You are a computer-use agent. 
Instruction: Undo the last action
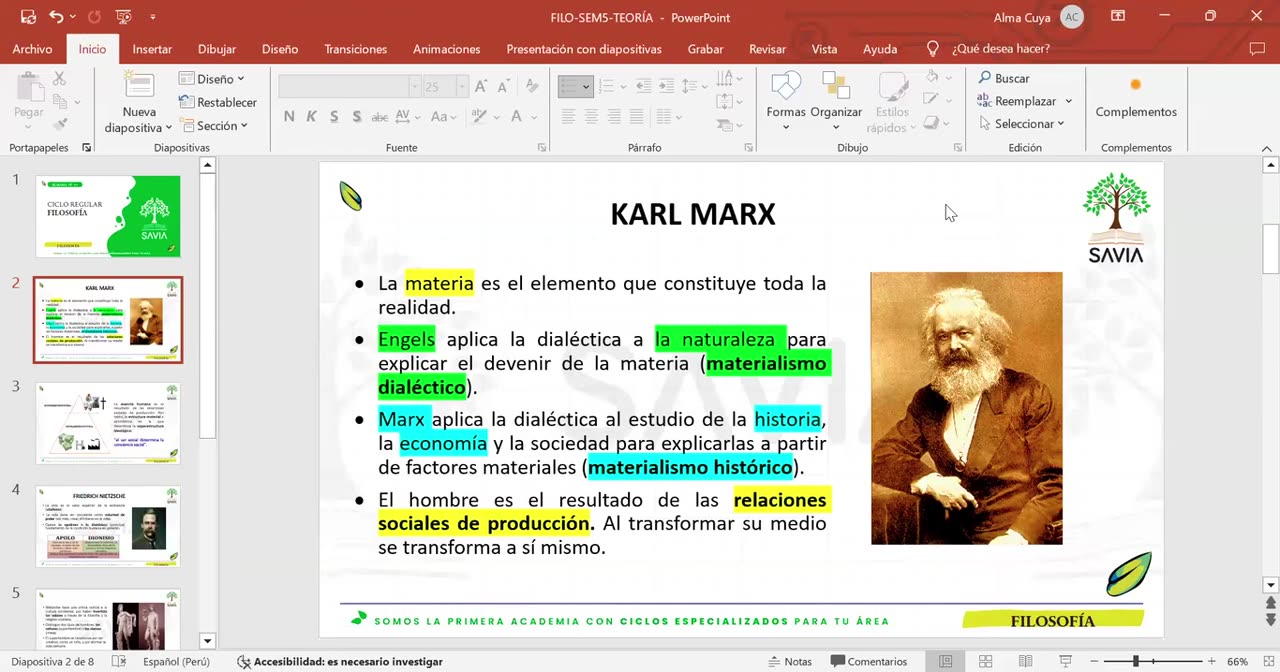(57, 17)
